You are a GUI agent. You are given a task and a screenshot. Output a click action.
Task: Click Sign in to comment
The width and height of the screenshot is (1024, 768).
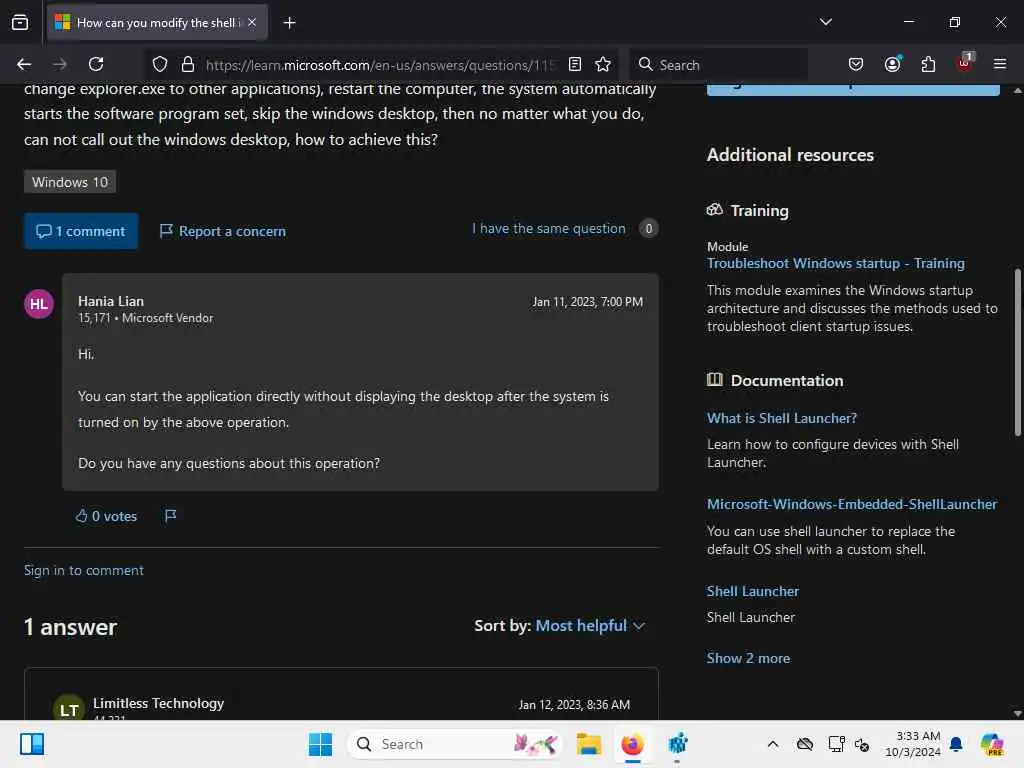84,570
